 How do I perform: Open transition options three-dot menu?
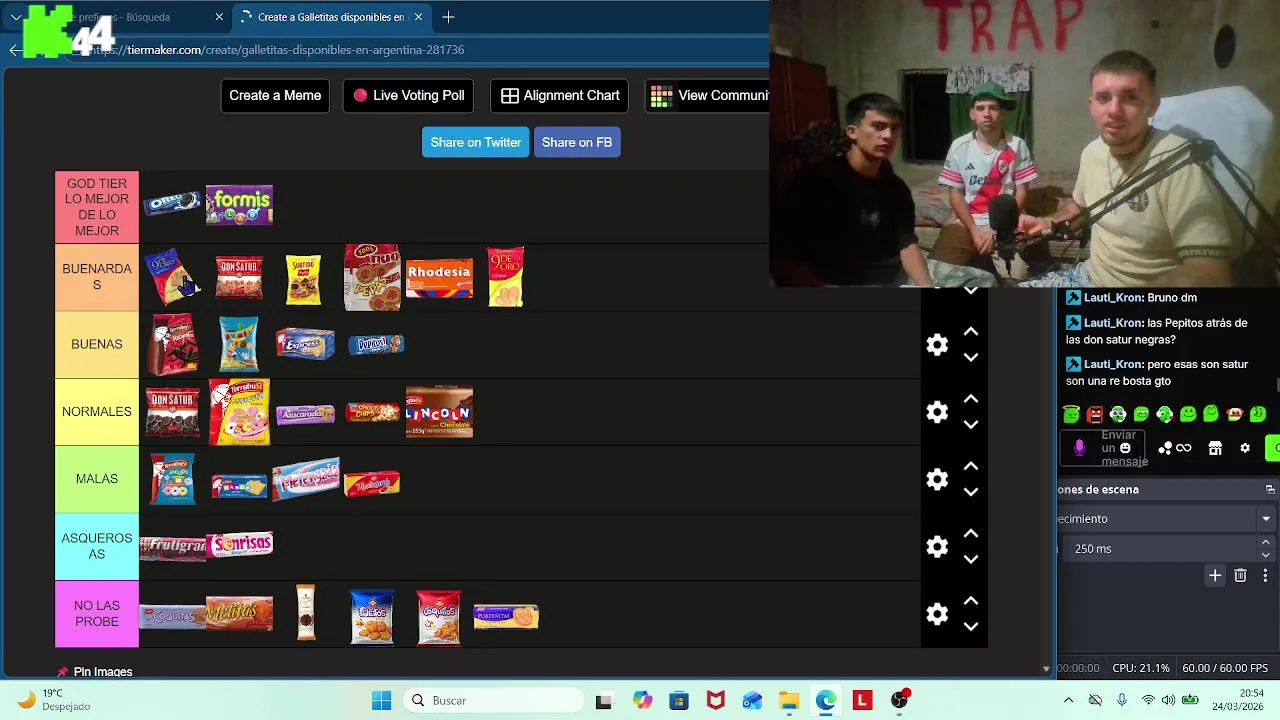click(x=1265, y=575)
